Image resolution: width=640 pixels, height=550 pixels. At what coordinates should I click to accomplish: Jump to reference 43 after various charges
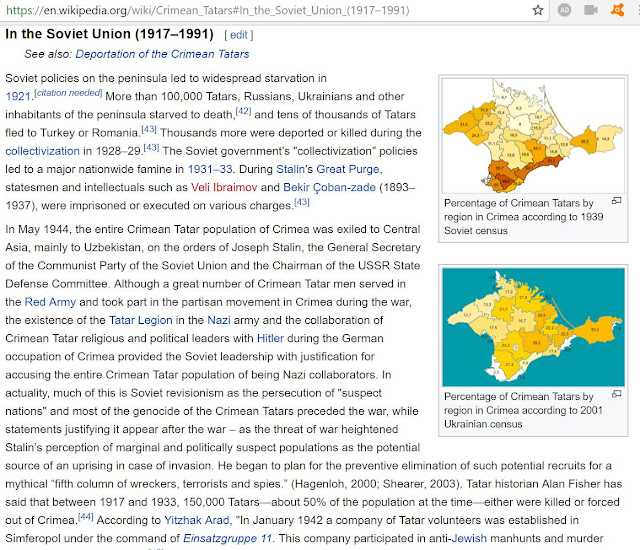coord(302,202)
